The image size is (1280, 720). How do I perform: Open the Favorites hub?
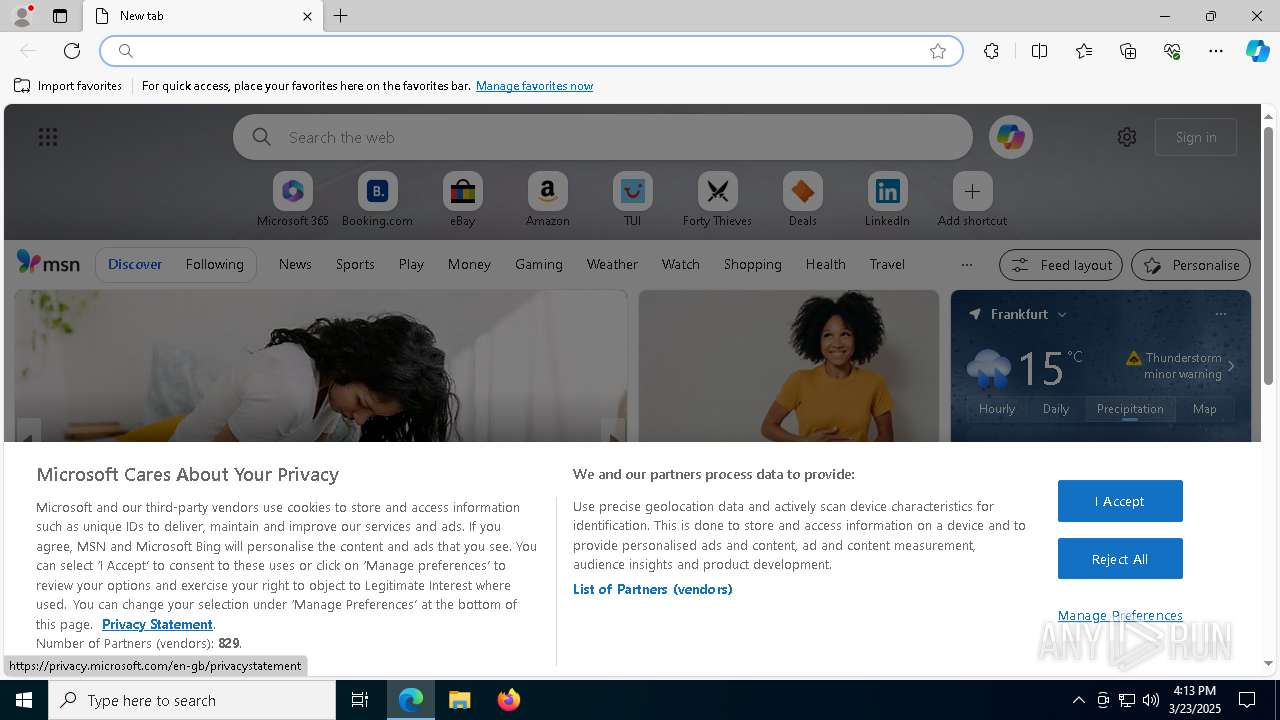pyautogui.click(x=1084, y=51)
